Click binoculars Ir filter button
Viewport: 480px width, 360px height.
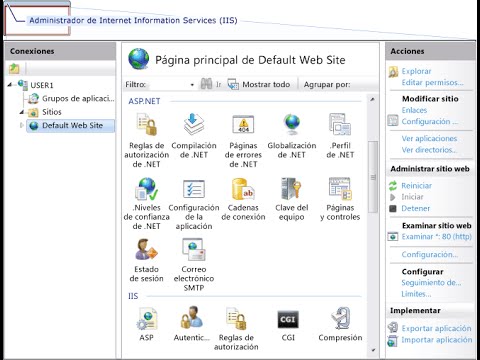click(211, 84)
